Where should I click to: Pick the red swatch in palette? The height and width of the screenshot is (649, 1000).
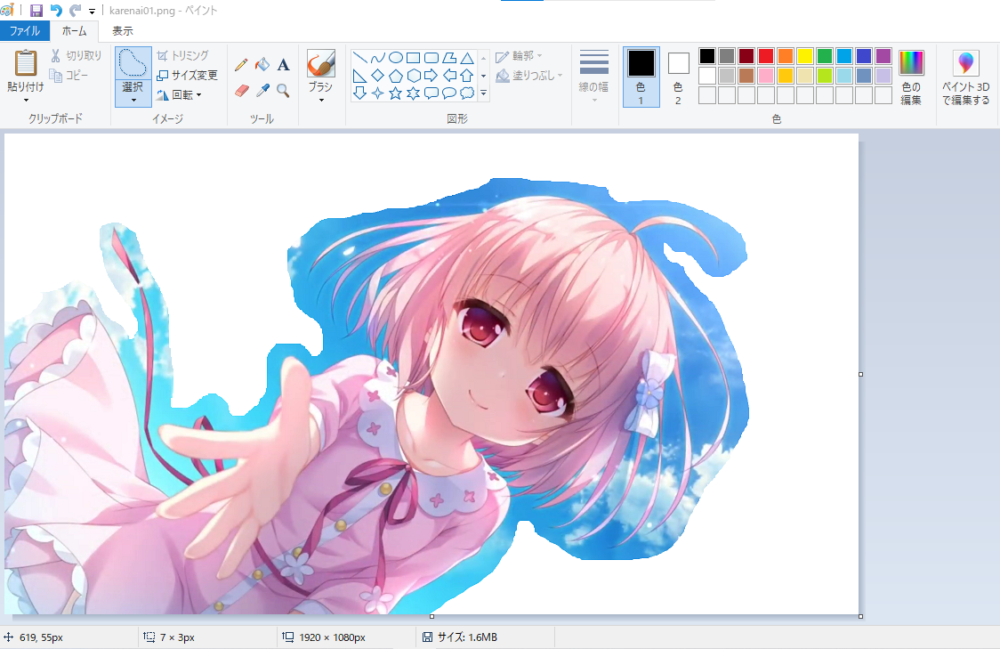tap(766, 56)
